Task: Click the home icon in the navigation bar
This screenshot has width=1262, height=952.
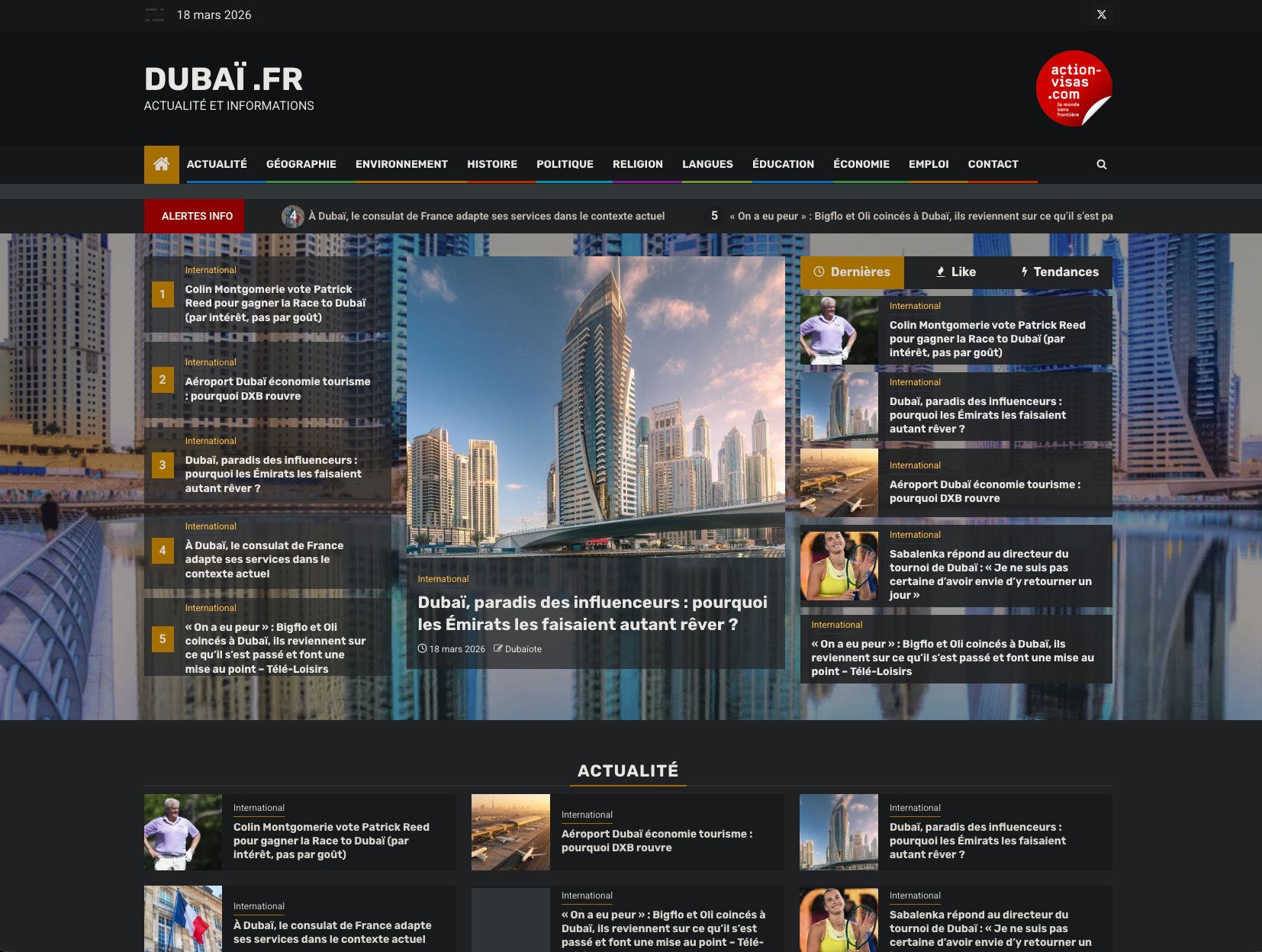Action: click(x=161, y=164)
